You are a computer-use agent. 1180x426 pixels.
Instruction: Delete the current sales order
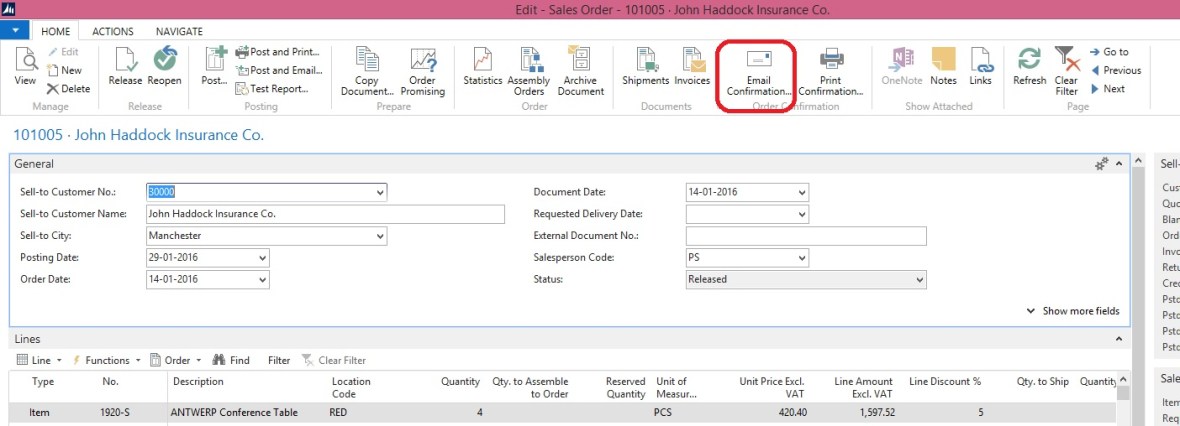tap(68, 88)
